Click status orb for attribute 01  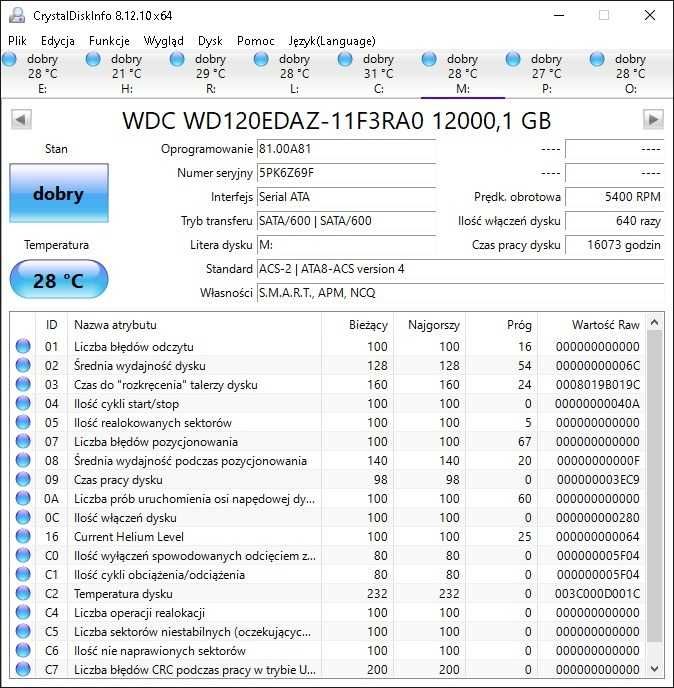point(23,346)
